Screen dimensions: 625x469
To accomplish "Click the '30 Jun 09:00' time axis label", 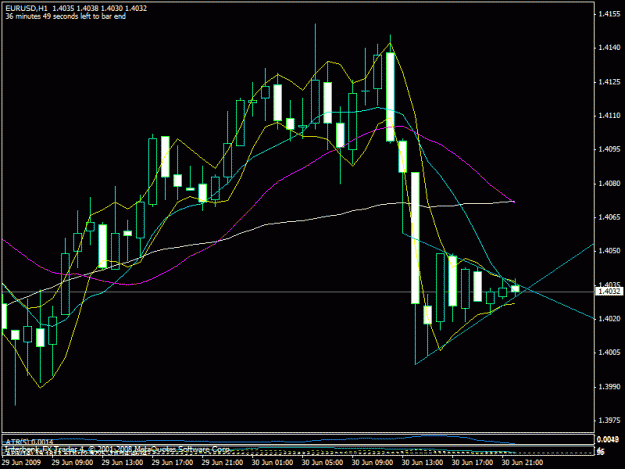I will [x=372, y=463].
